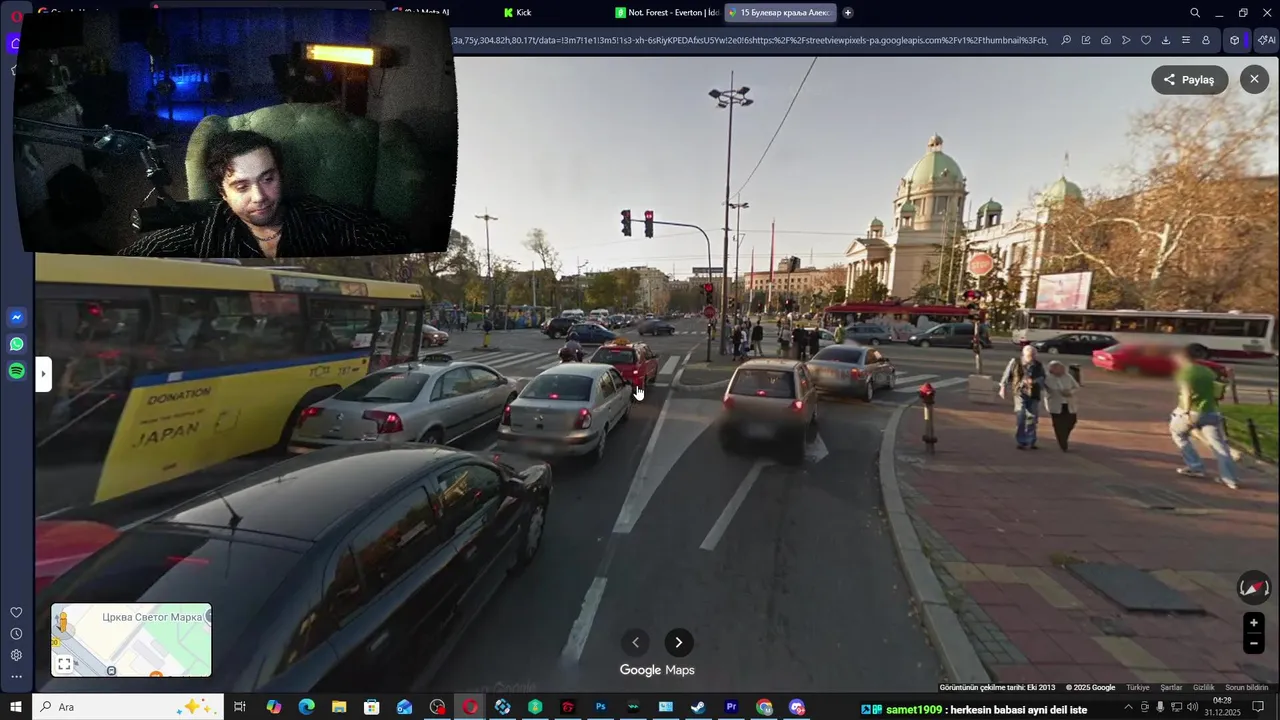This screenshot has width=1280, height=720.
Task: Switch to the Not. Forest - Everton tab
Action: (x=667, y=13)
